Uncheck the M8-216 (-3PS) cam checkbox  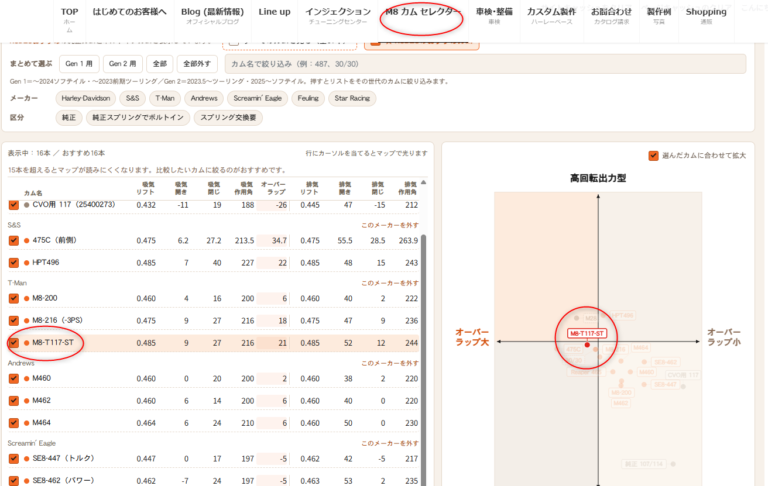click(14, 320)
